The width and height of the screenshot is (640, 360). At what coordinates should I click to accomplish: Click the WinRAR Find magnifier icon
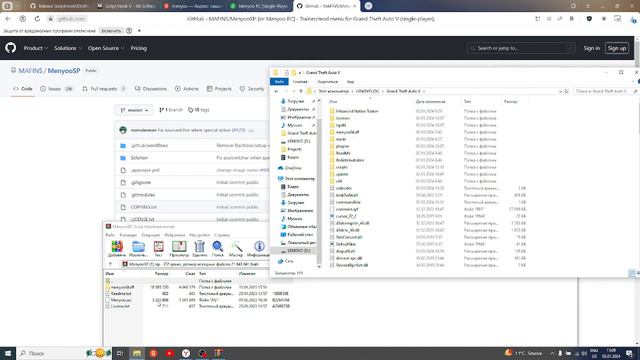tap(218, 247)
